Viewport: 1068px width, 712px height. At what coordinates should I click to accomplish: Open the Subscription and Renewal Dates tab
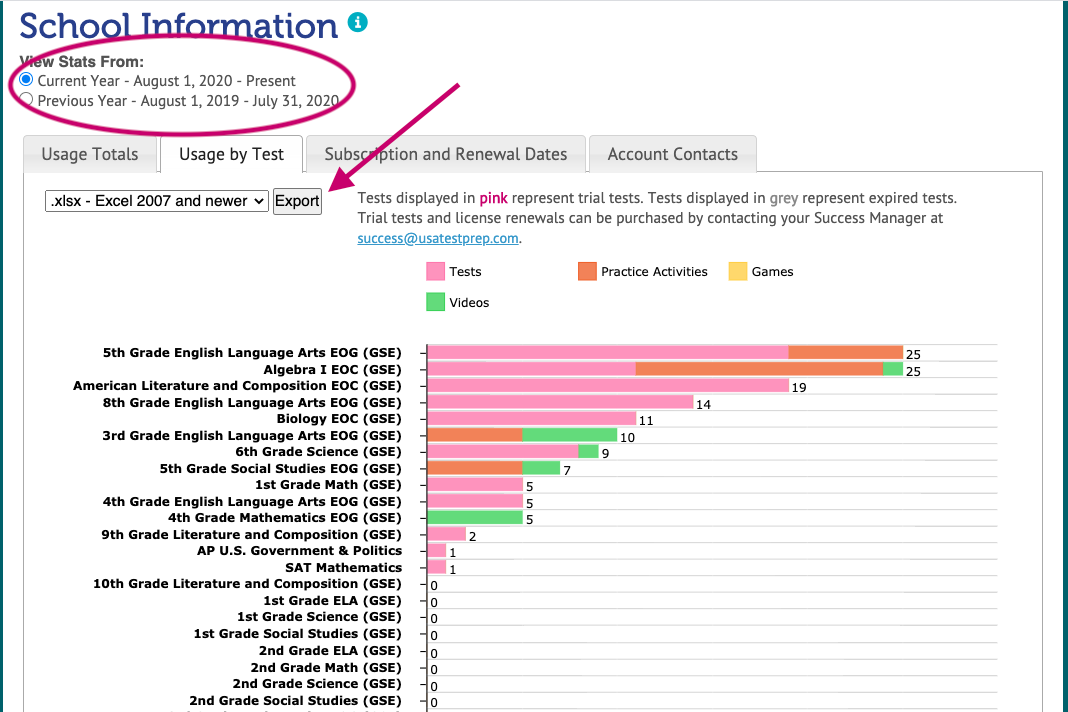click(x=445, y=154)
